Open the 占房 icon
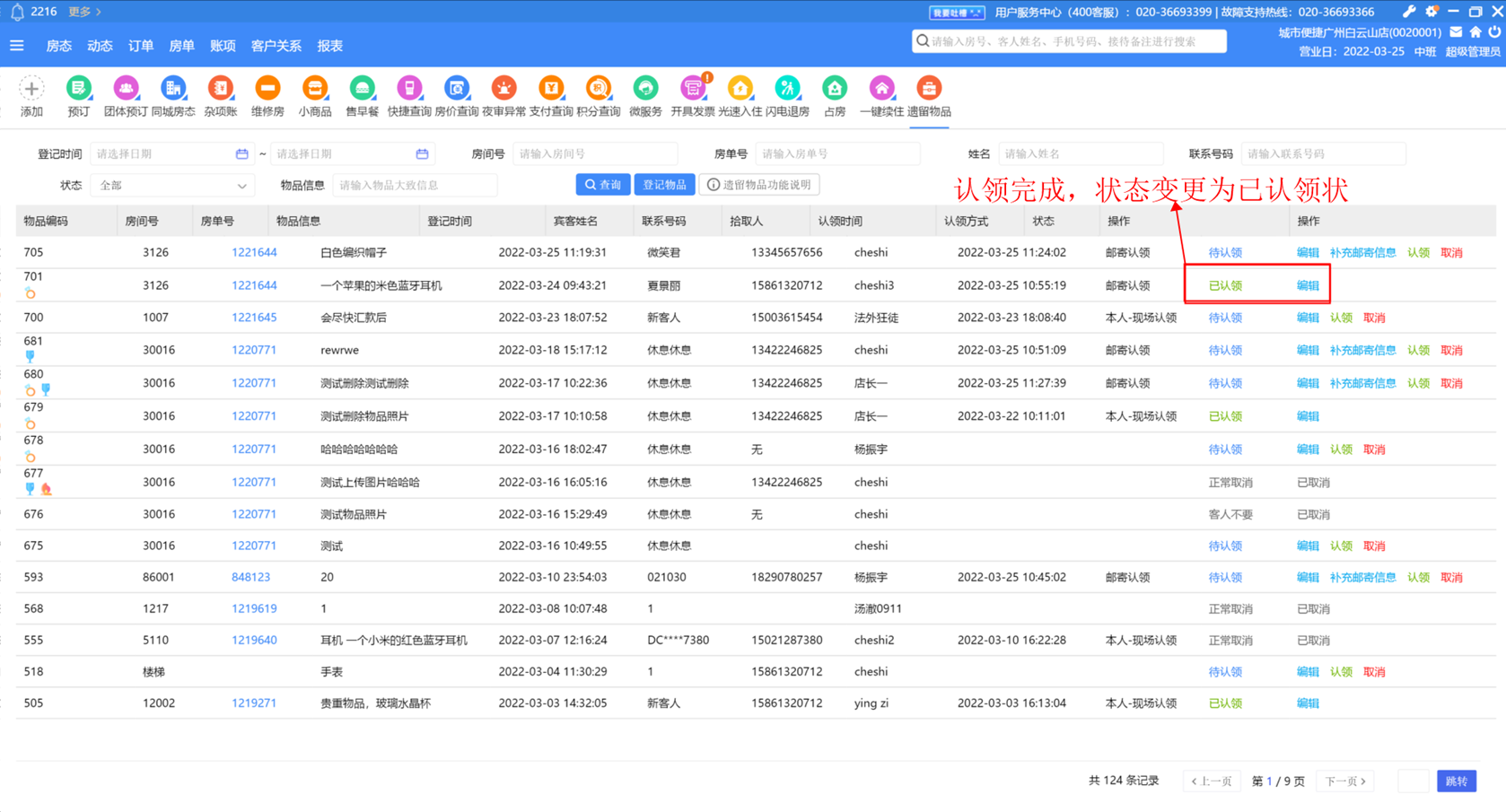Screen dimensions: 1506x812 tap(835, 89)
